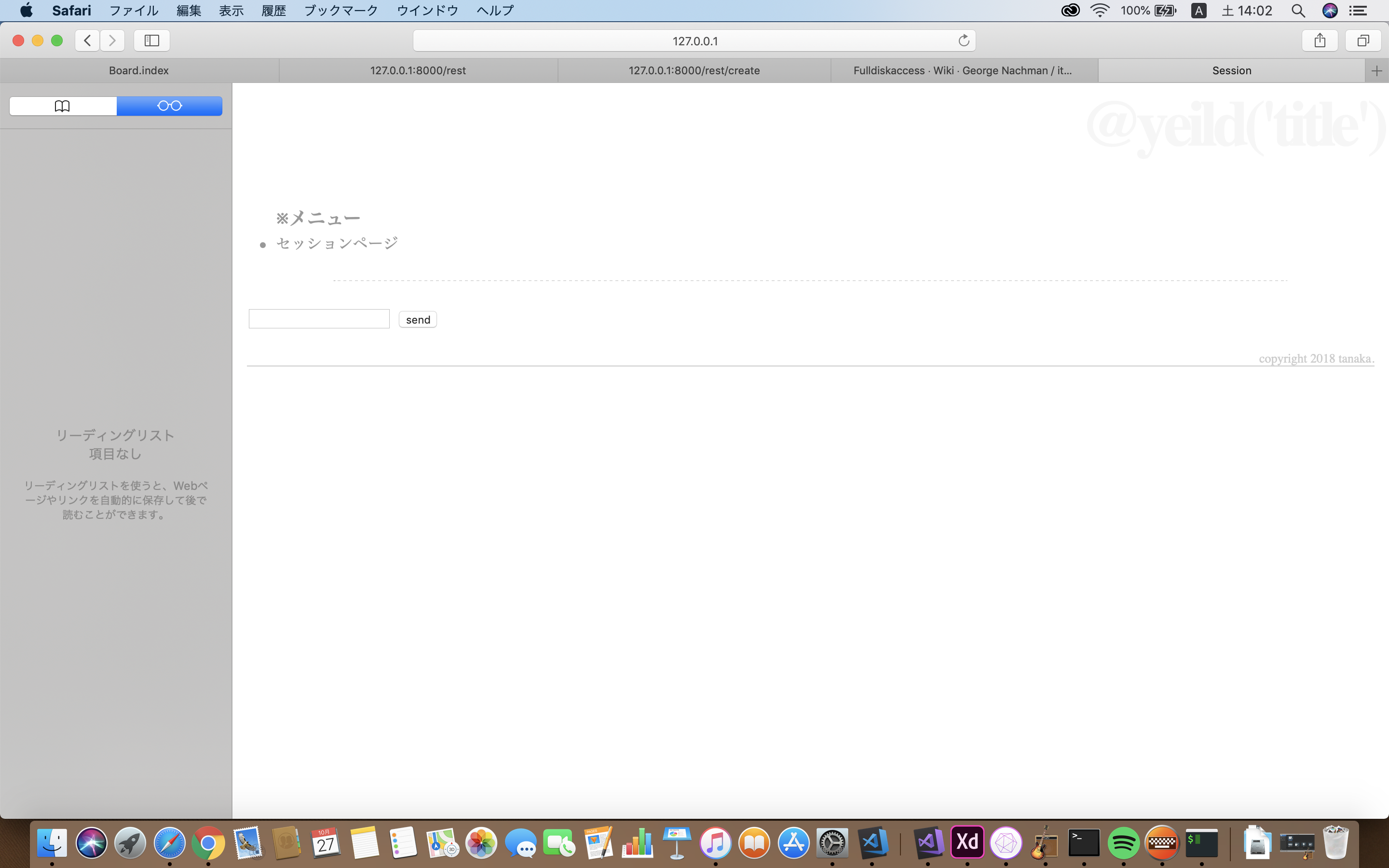Open the Share sheet icon

coord(1320,40)
